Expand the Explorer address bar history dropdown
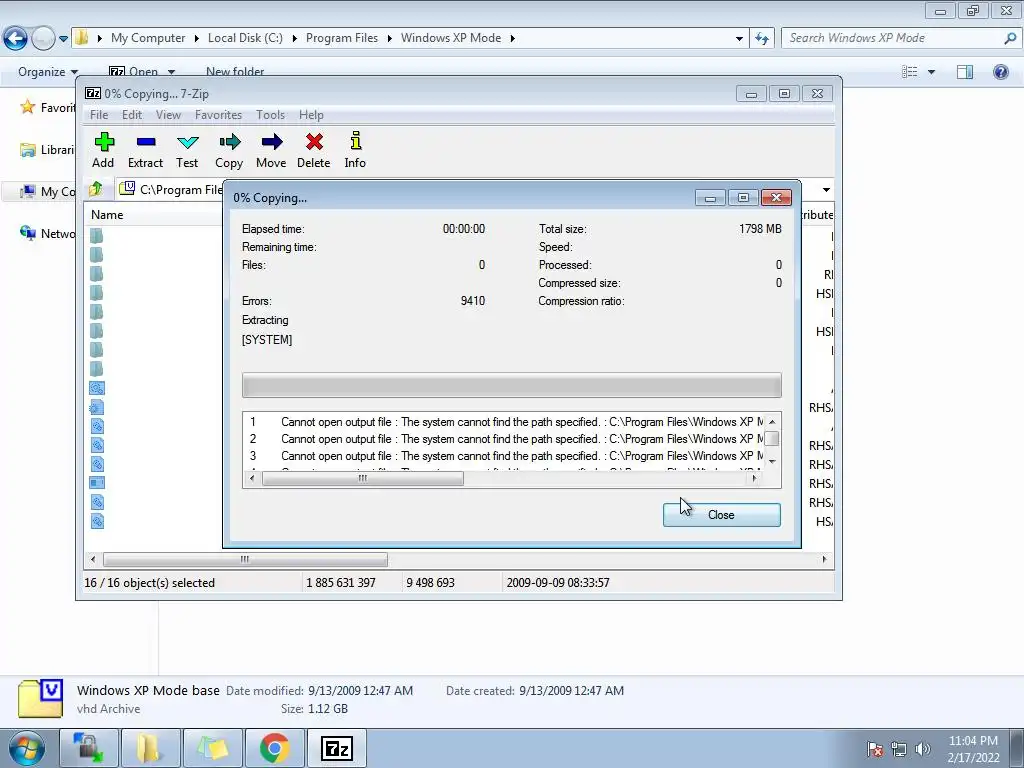1024x768 pixels. [739, 39]
